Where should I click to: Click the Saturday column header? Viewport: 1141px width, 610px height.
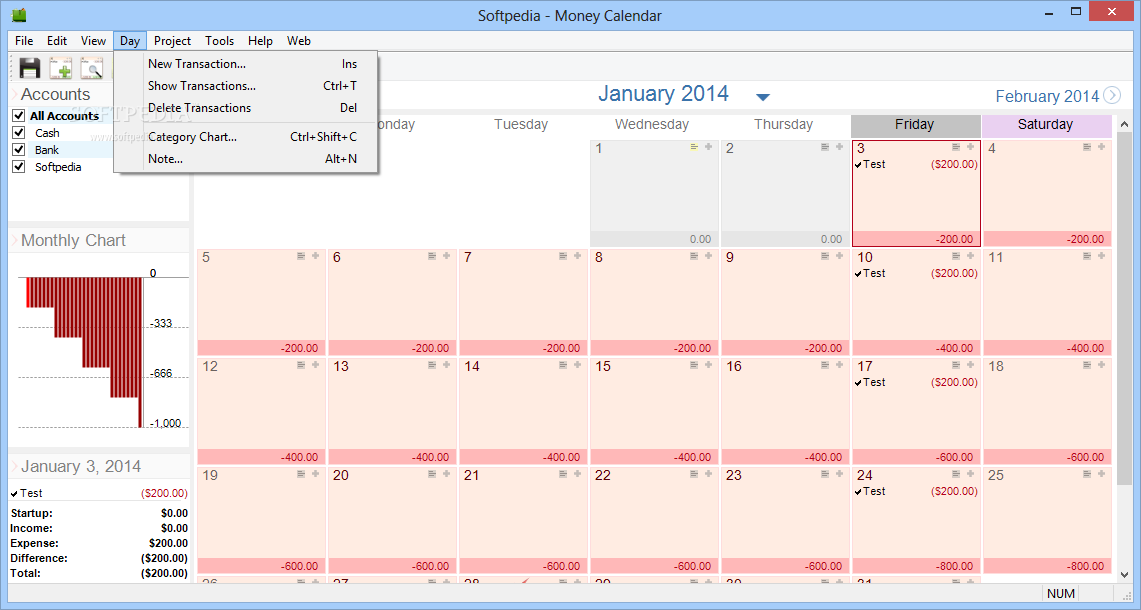[1046, 125]
